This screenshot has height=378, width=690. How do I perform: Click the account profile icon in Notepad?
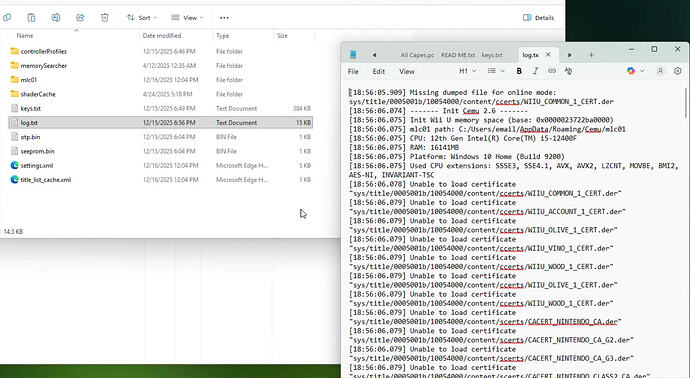[x=660, y=71]
